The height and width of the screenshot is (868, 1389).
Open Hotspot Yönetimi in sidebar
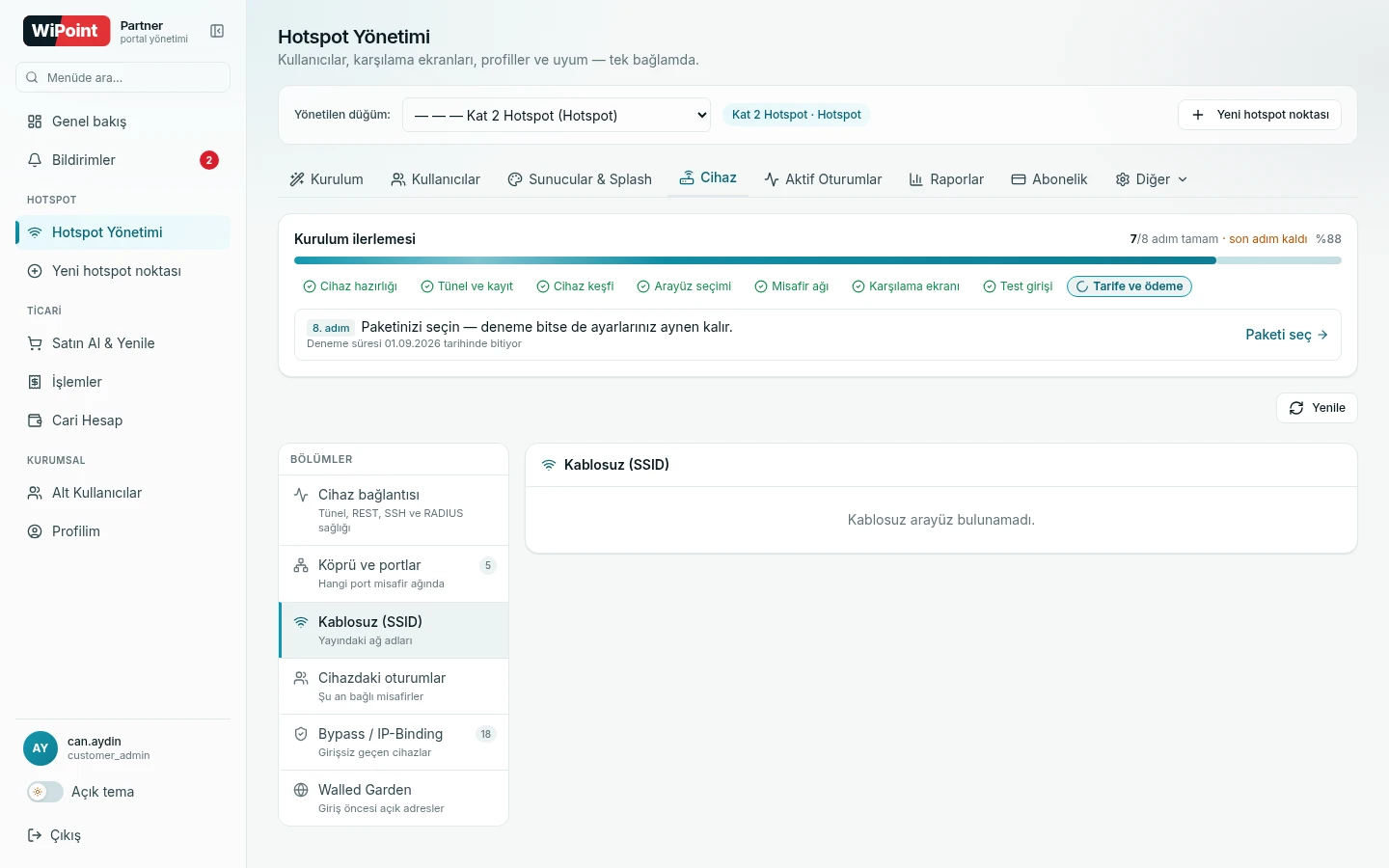(x=123, y=232)
